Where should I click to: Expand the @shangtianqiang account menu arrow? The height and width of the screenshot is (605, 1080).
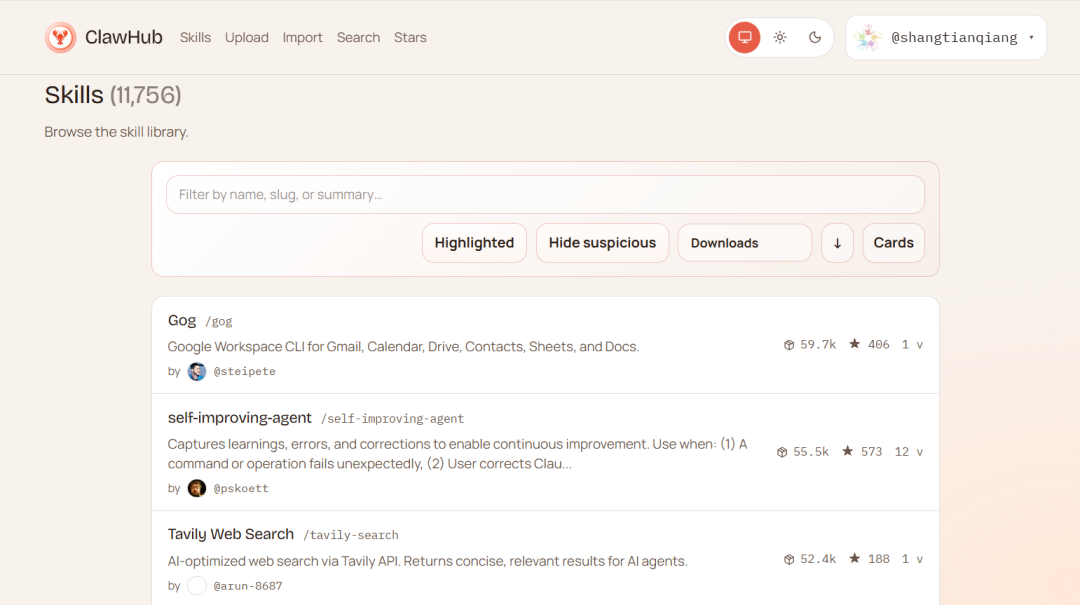[1031, 38]
